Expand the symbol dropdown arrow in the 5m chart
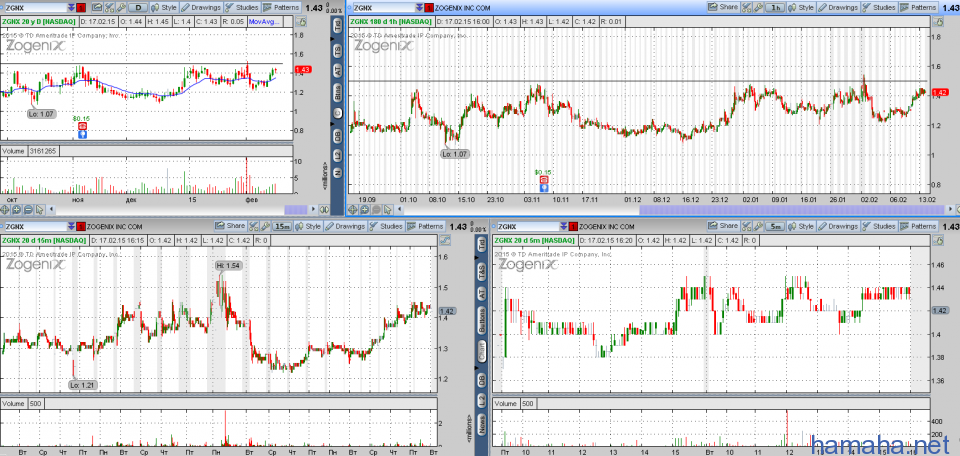The height and width of the screenshot is (456, 960). pos(563,226)
